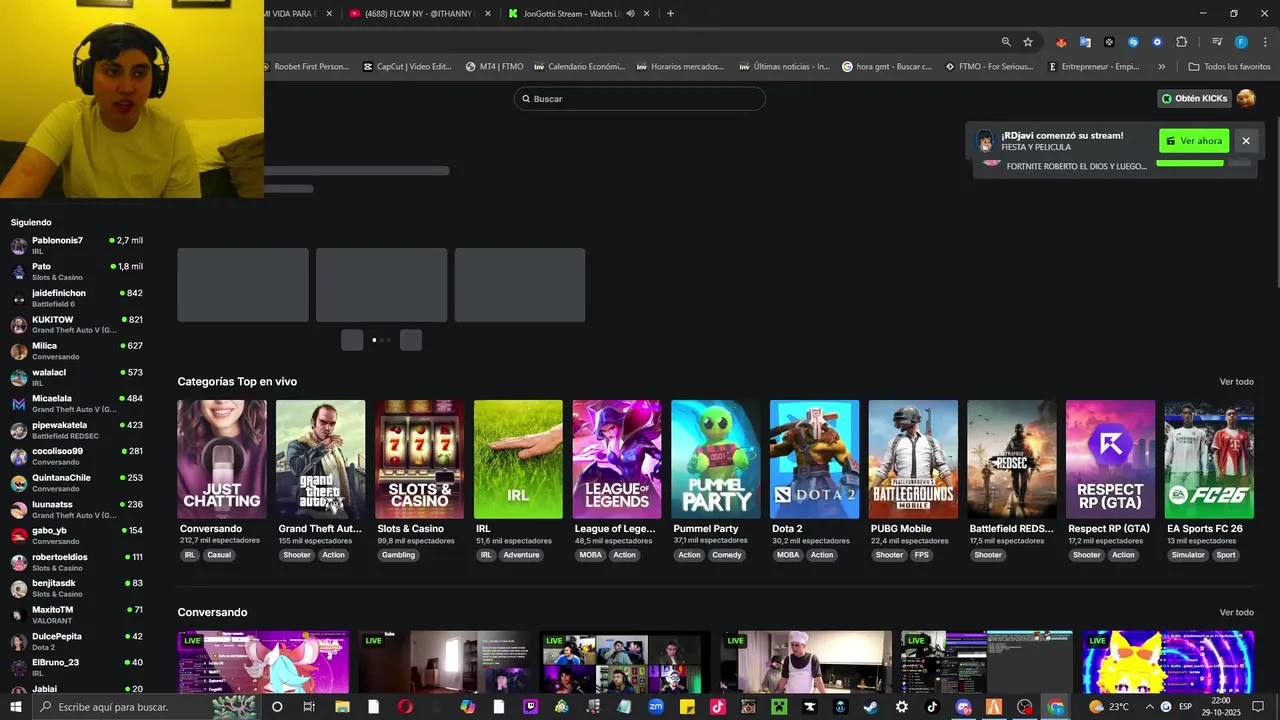Open the Respect RP (GTA) category thumbnail

click(x=1110, y=459)
